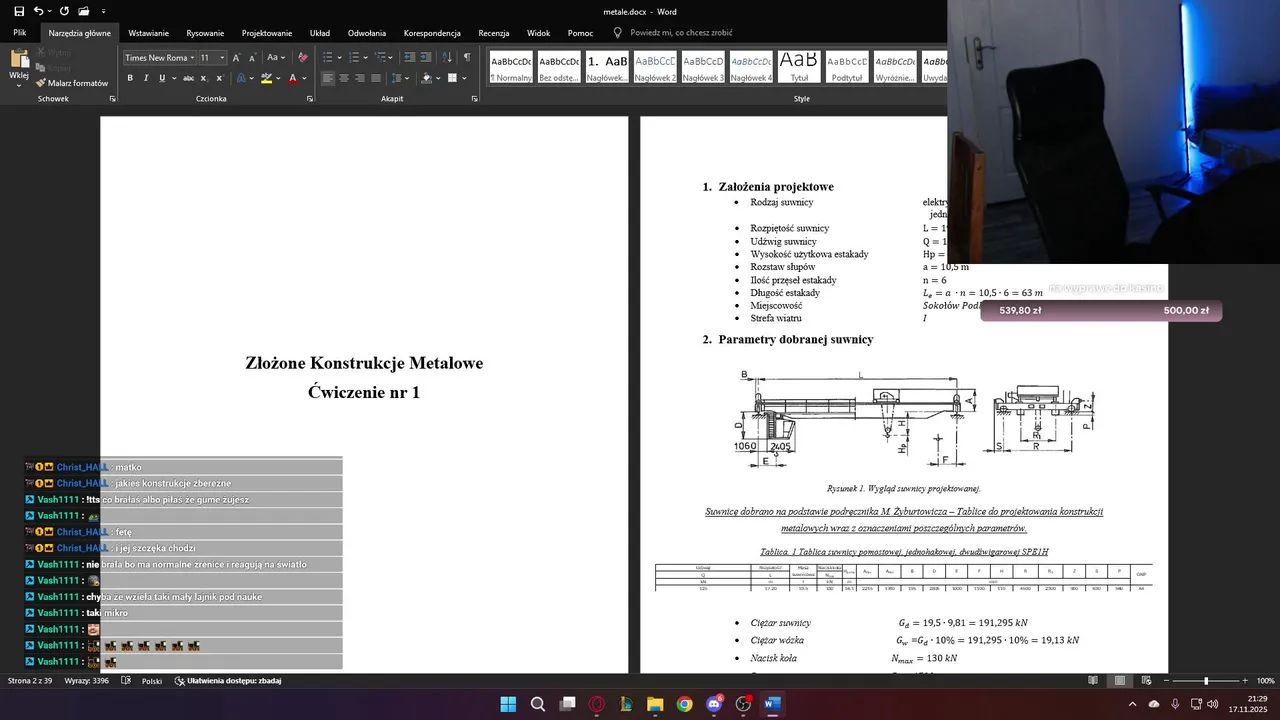Screen dimensions: 1280x720
Task: Apply the Nagłówek 2 style
Action: (655, 67)
